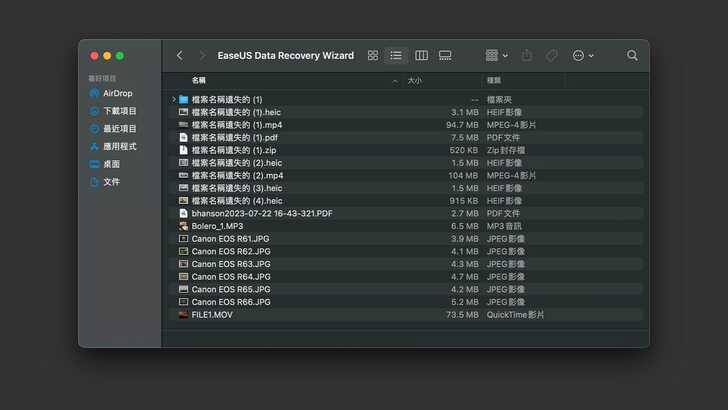The image size is (728, 410).
Task: Switch to icon grid view
Action: point(373,56)
